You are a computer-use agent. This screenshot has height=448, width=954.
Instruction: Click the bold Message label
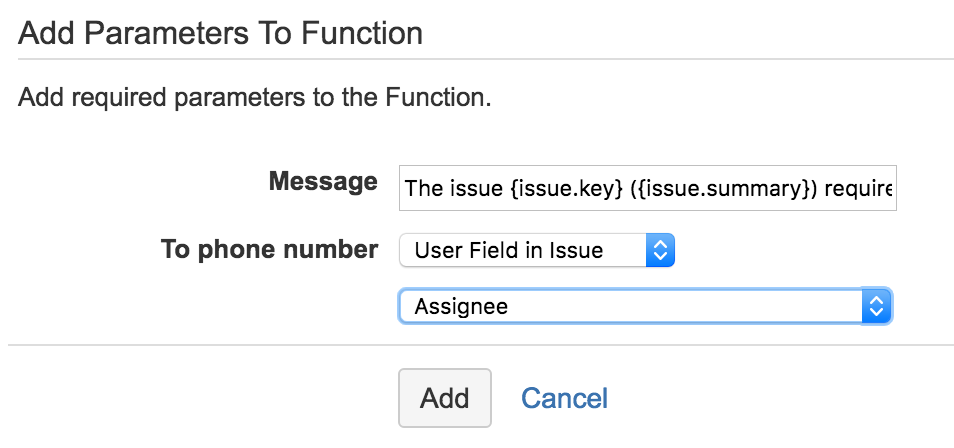click(x=323, y=183)
